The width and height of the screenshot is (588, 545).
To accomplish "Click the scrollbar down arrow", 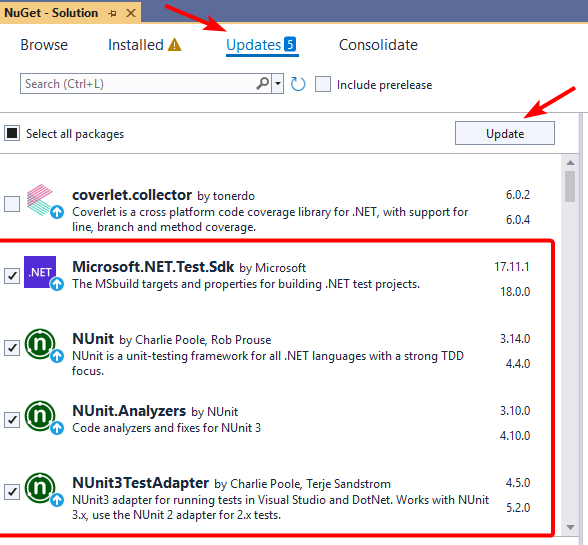I will coord(570,527).
